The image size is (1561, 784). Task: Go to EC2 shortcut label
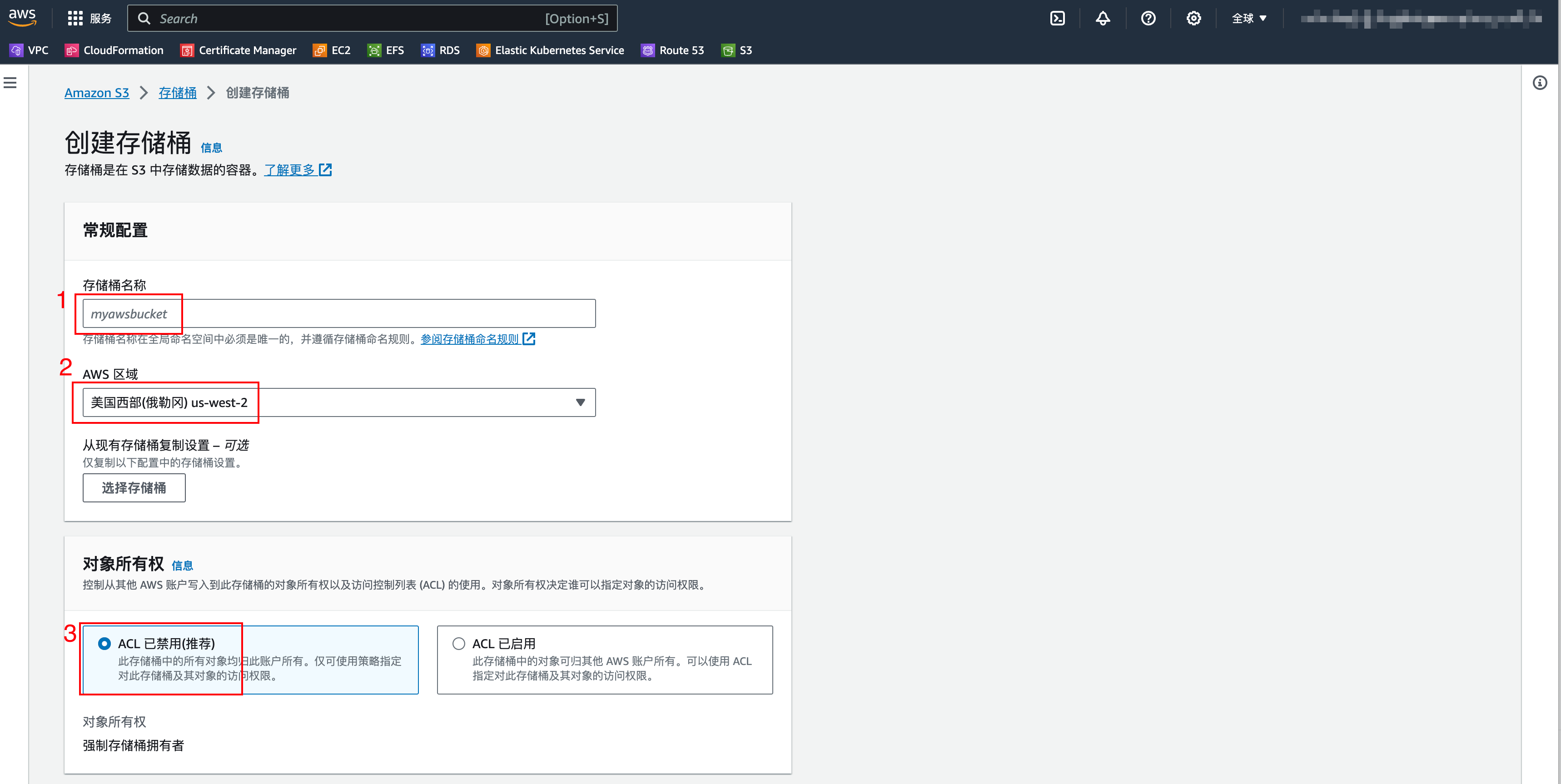341,50
